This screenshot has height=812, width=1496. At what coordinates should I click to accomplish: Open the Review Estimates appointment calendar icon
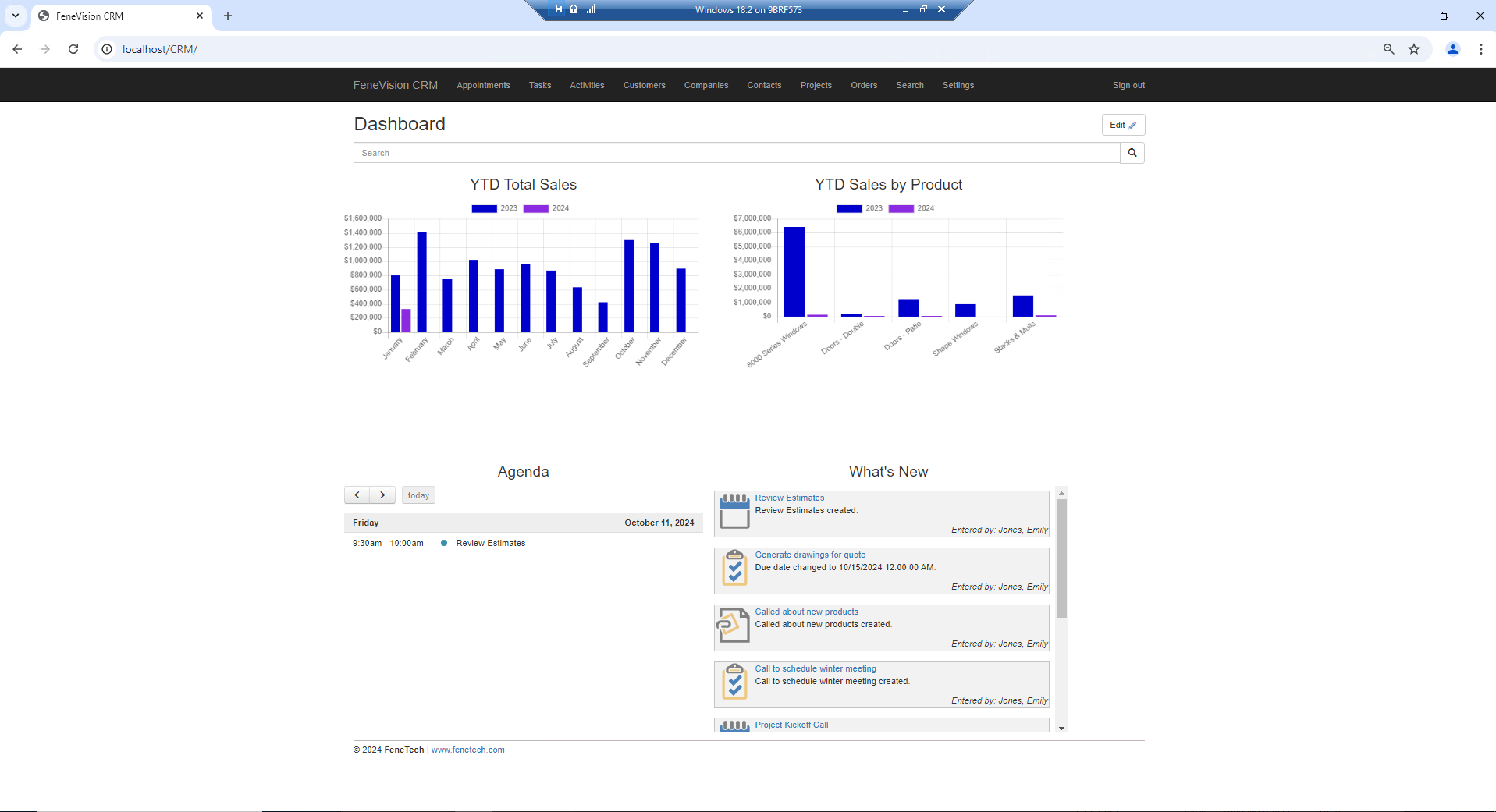(x=734, y=512)
